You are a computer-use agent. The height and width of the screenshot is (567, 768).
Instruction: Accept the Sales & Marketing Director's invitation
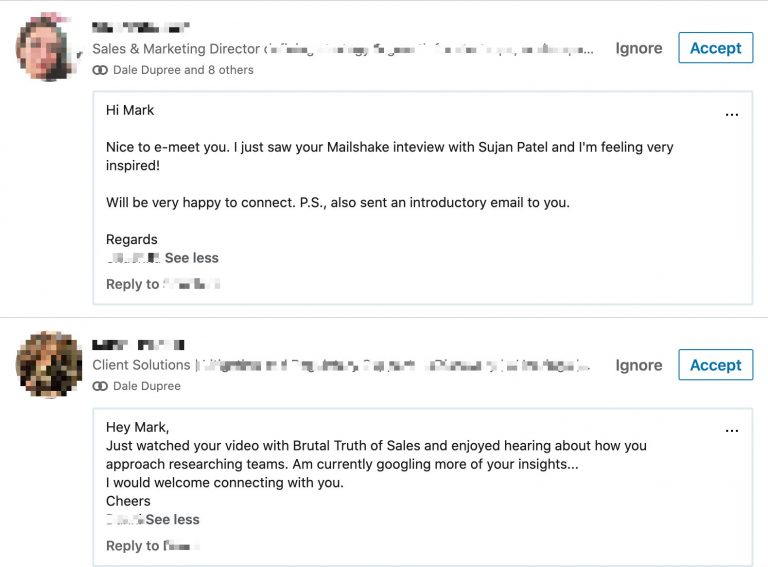click(x=716, y=48)
